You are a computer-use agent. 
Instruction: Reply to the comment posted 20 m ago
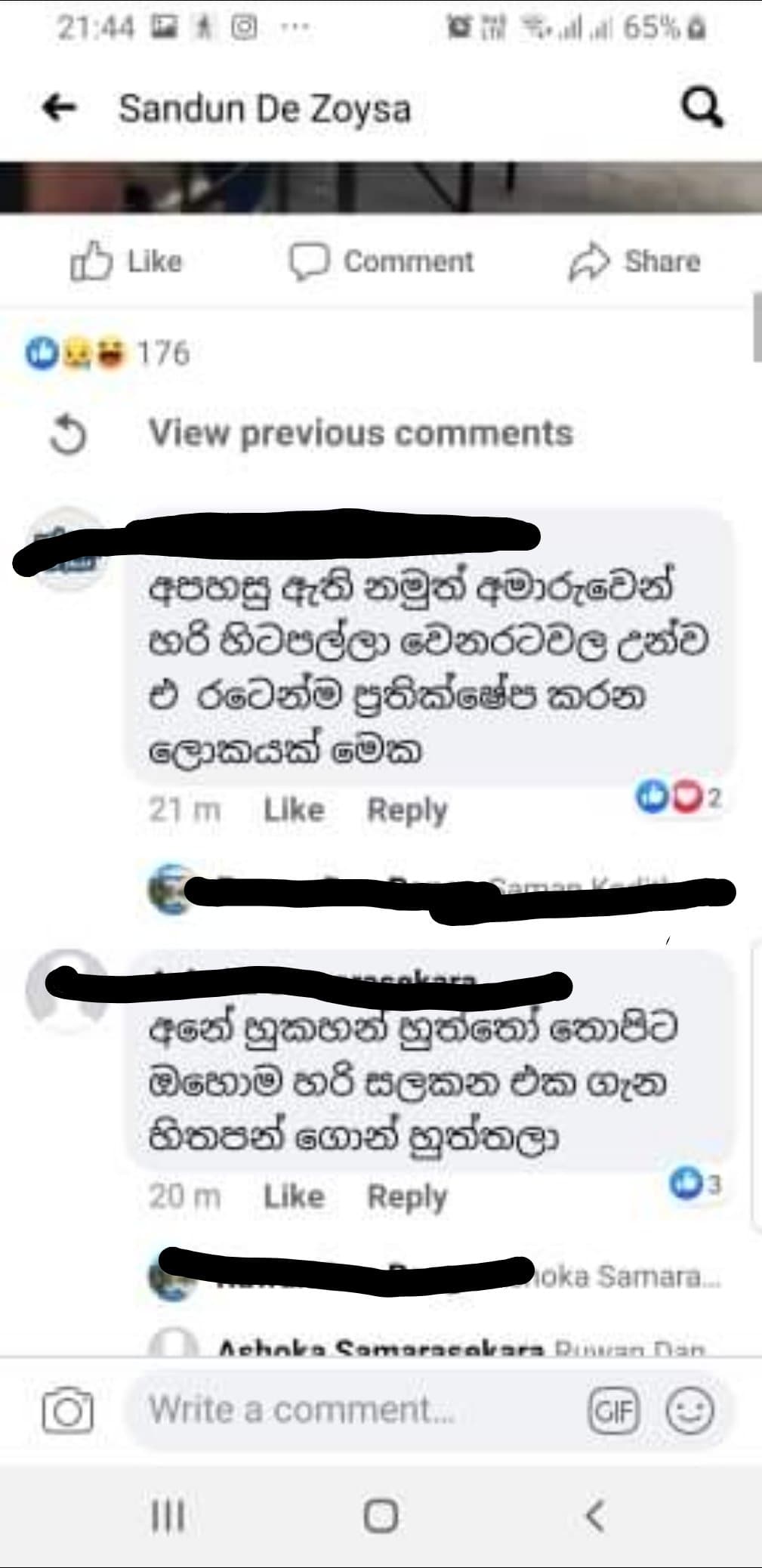coord(407,1196)
